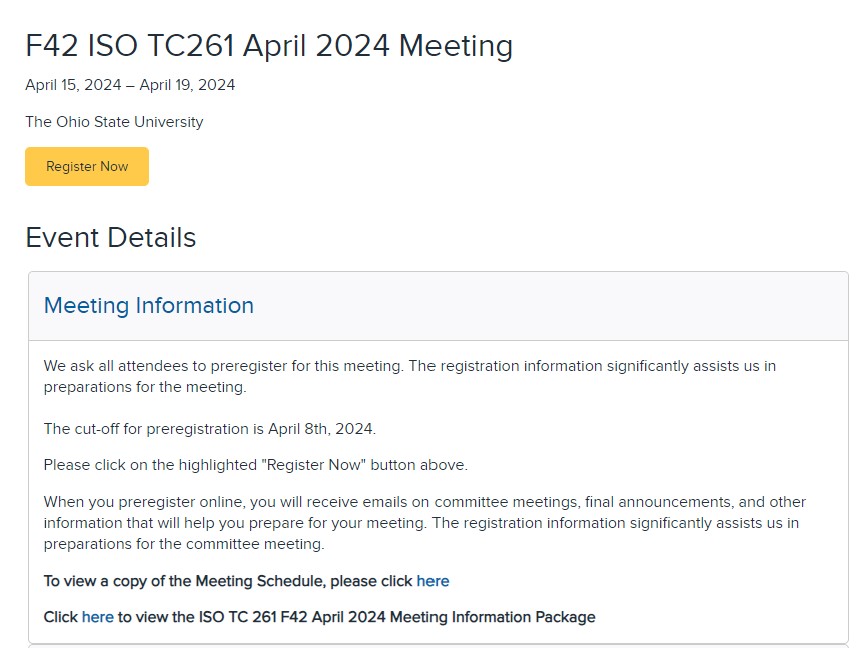
Task: Select the April 15, 2024 start date text
Action: tap(73, 85)
